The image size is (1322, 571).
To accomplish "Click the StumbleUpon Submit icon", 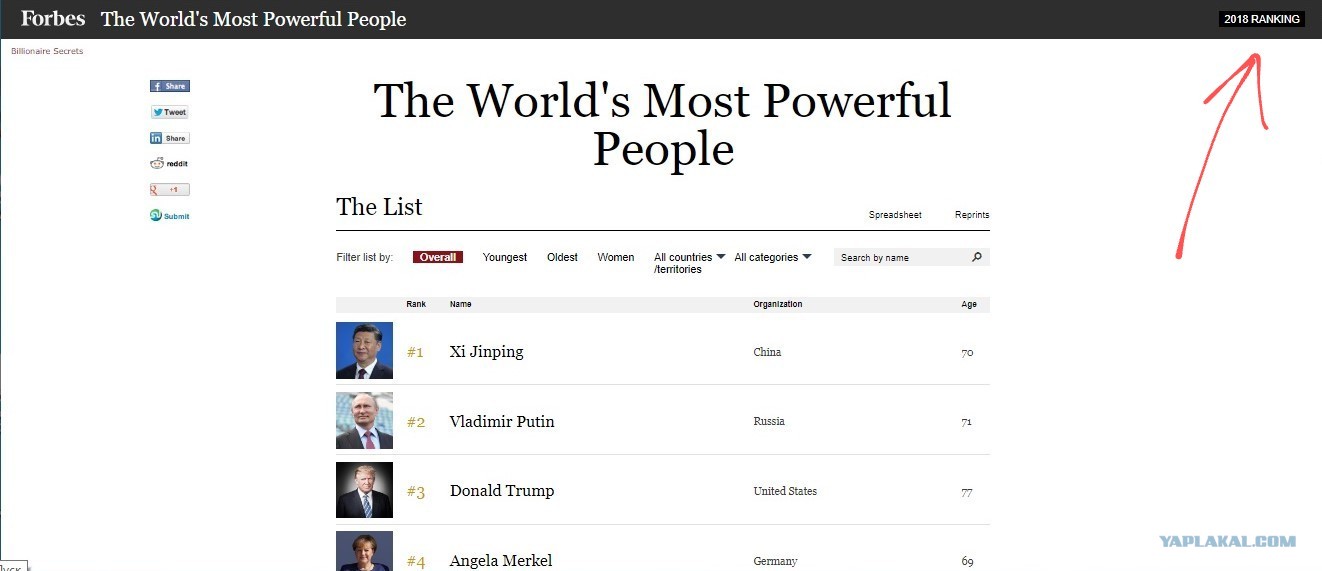I will pyautogui.click(x=169, y=215).
